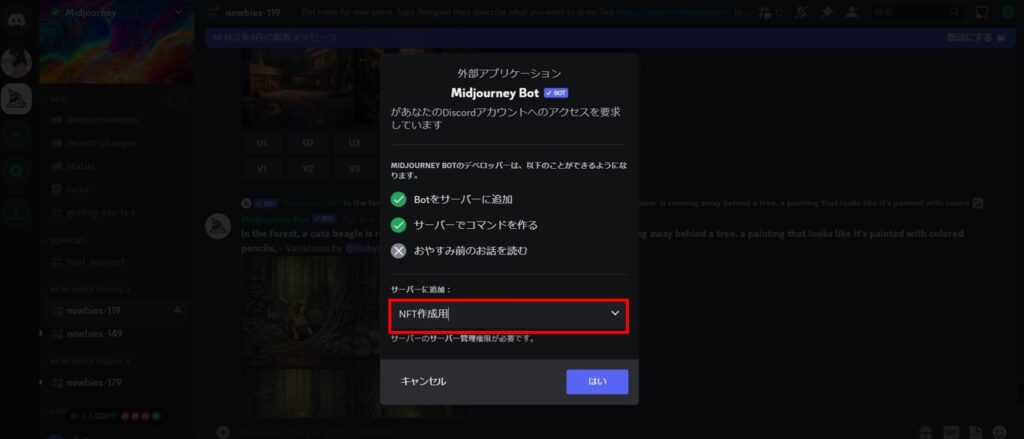Image resolution: width=1024 pixels, height=439 pixels.
Task: Show the member list icon
Action: tap(852, 12)
